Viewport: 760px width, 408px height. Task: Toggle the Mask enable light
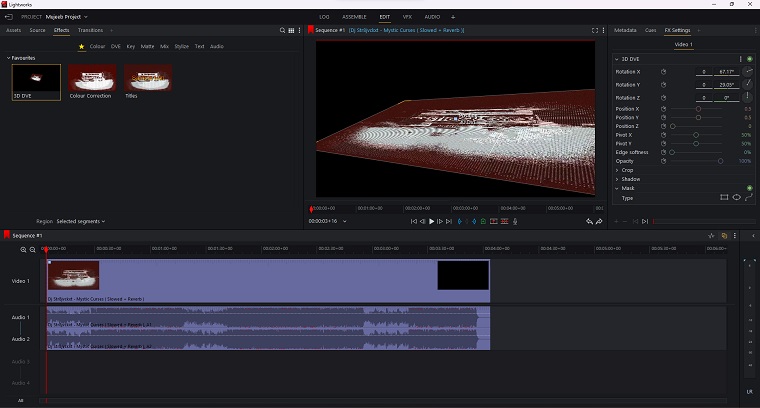pos(750,188)
